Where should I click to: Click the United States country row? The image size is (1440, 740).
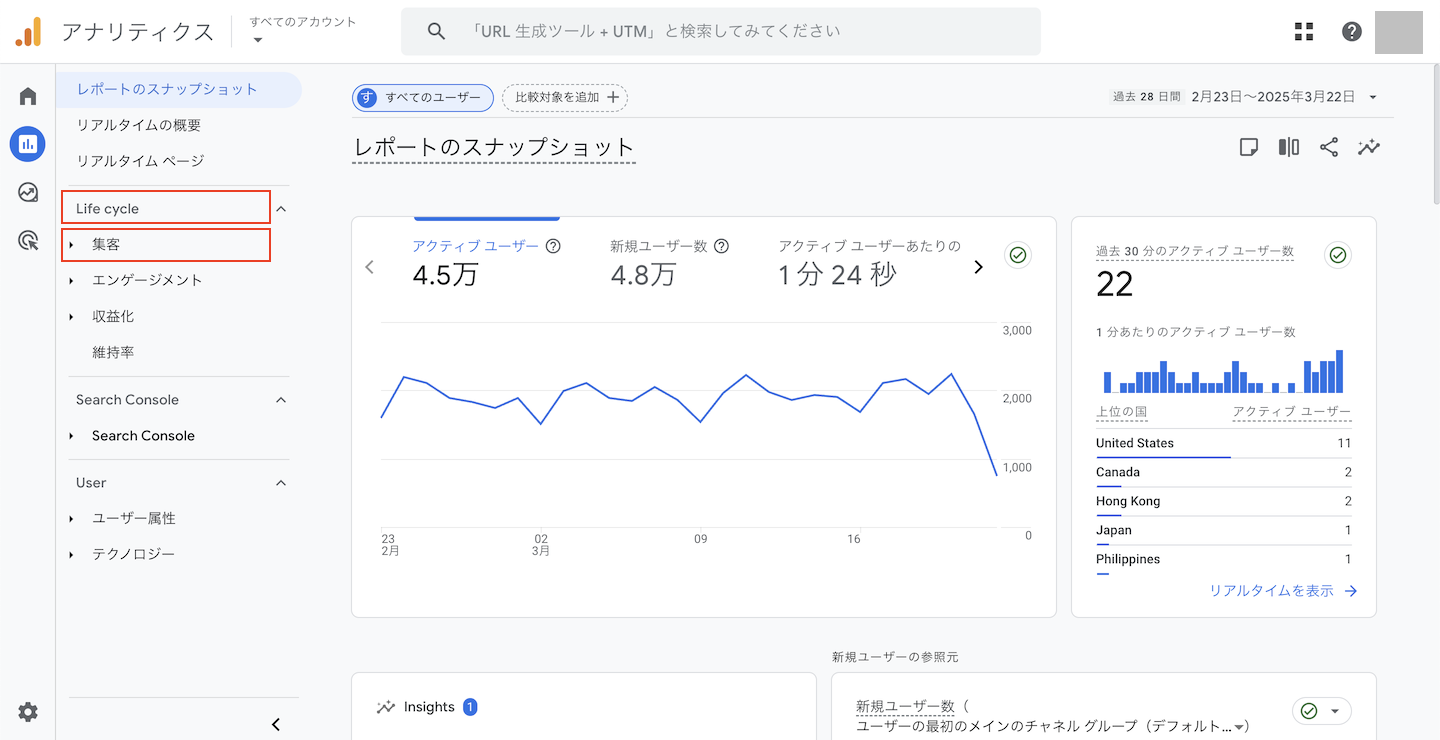tap(1223, 443)
